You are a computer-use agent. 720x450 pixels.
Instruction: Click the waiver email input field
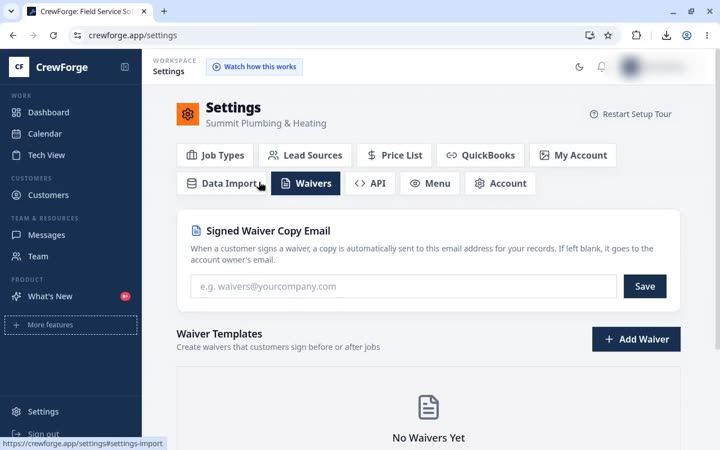point(404,287)
